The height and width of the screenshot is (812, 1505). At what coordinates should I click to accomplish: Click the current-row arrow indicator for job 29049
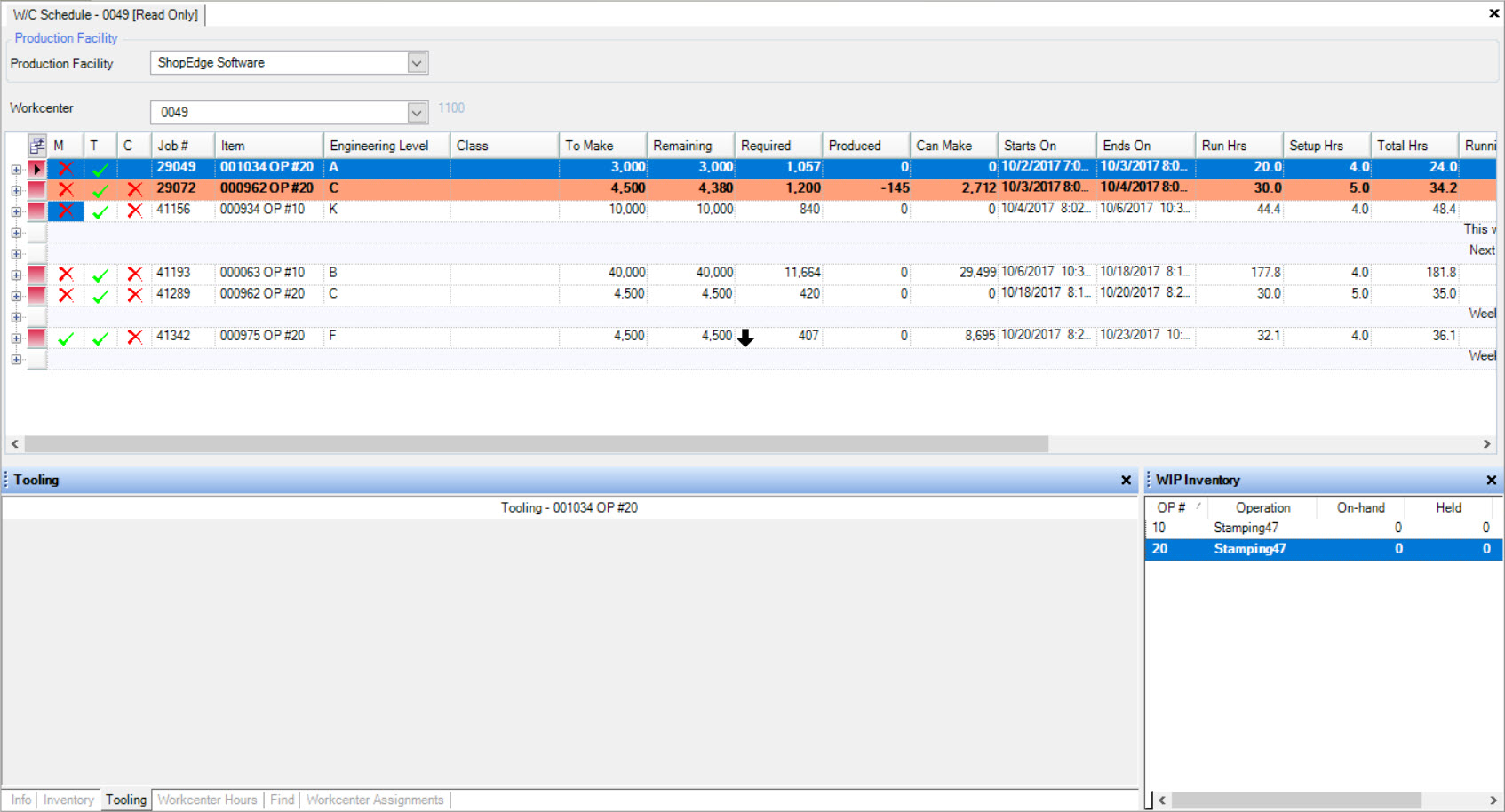coord(36,168)
